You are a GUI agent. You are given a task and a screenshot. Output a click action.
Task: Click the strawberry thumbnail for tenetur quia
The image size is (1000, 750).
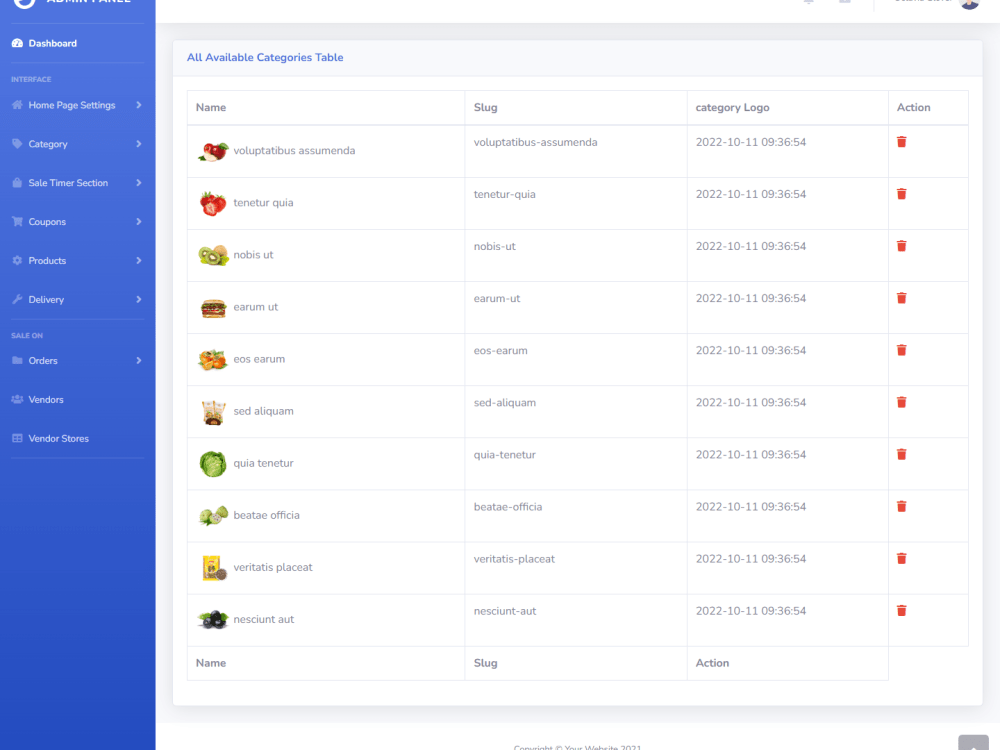(213, 203)
